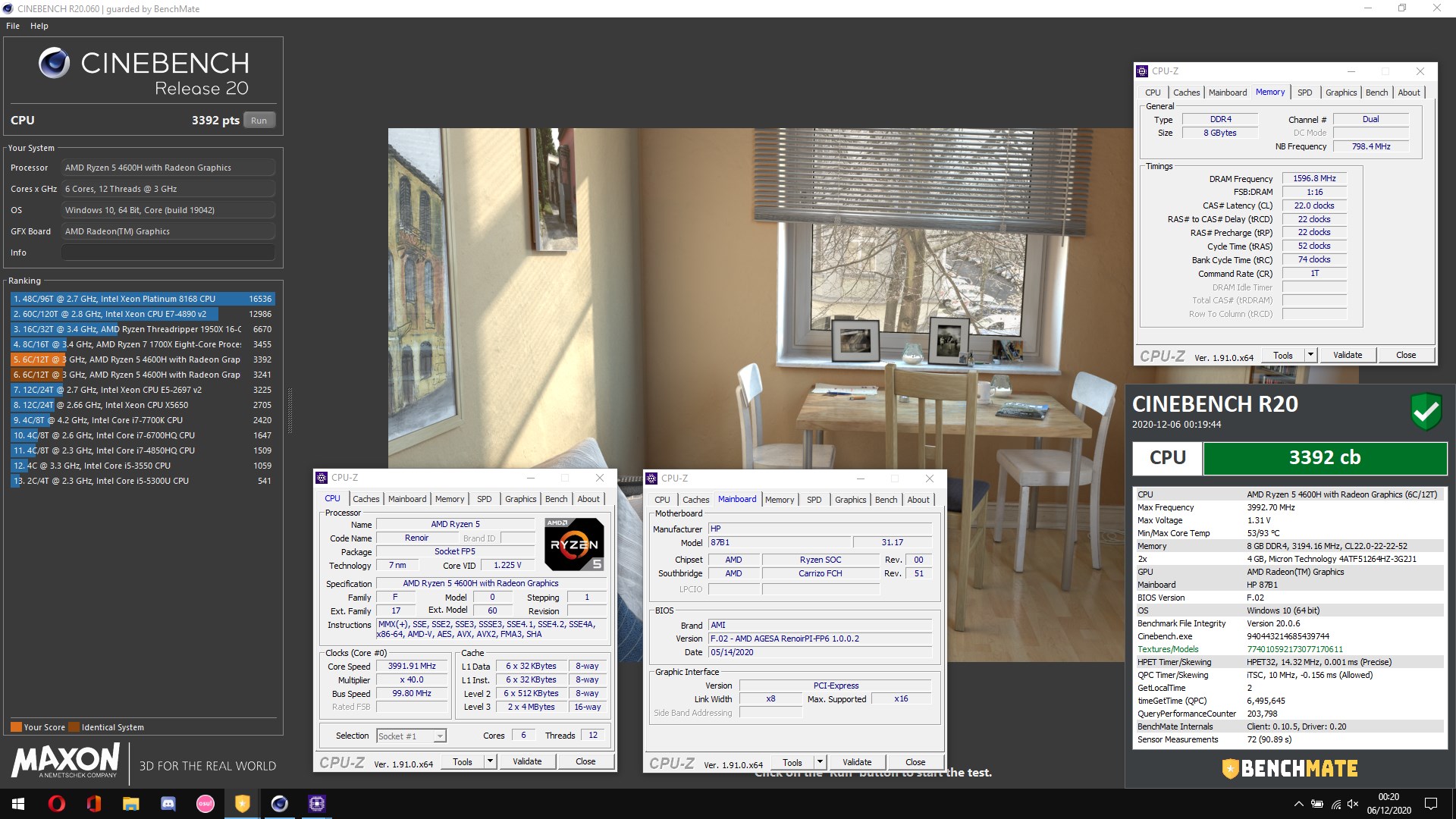The image size is (1456, 819).
Task: Open Bench tab in CPU-Z CPU window
Action: tap(556, 499)
